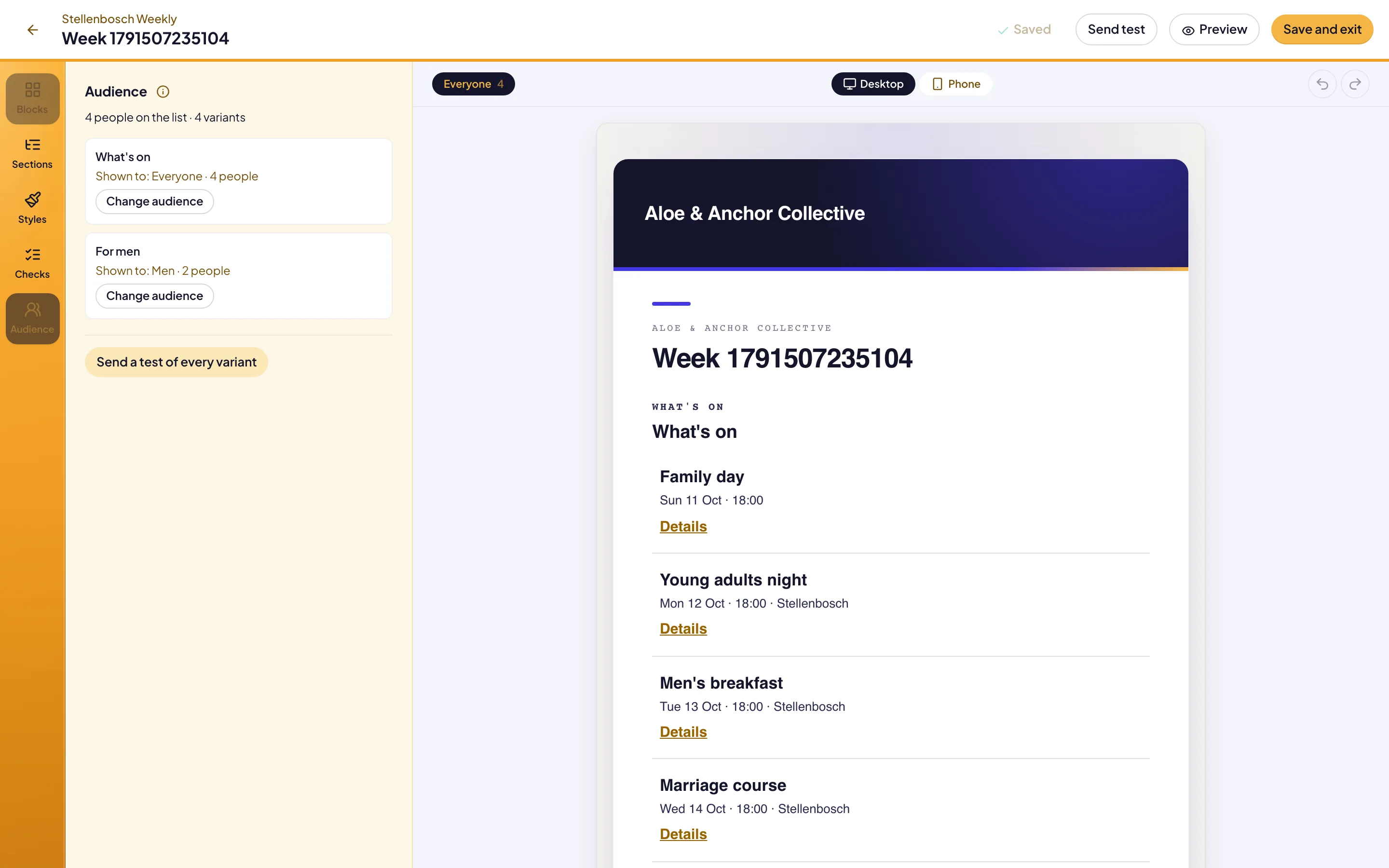Click the Men's breakfast event title
Image resolution: width=1389 pixels, height=868 pixels.
point(721,683)
